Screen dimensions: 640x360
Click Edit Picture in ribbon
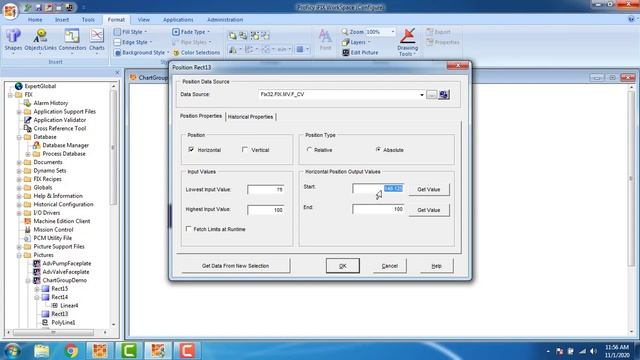360,53
